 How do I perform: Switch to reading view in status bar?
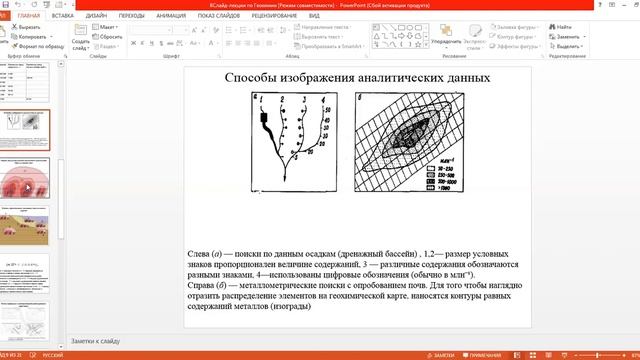[549, 356]
